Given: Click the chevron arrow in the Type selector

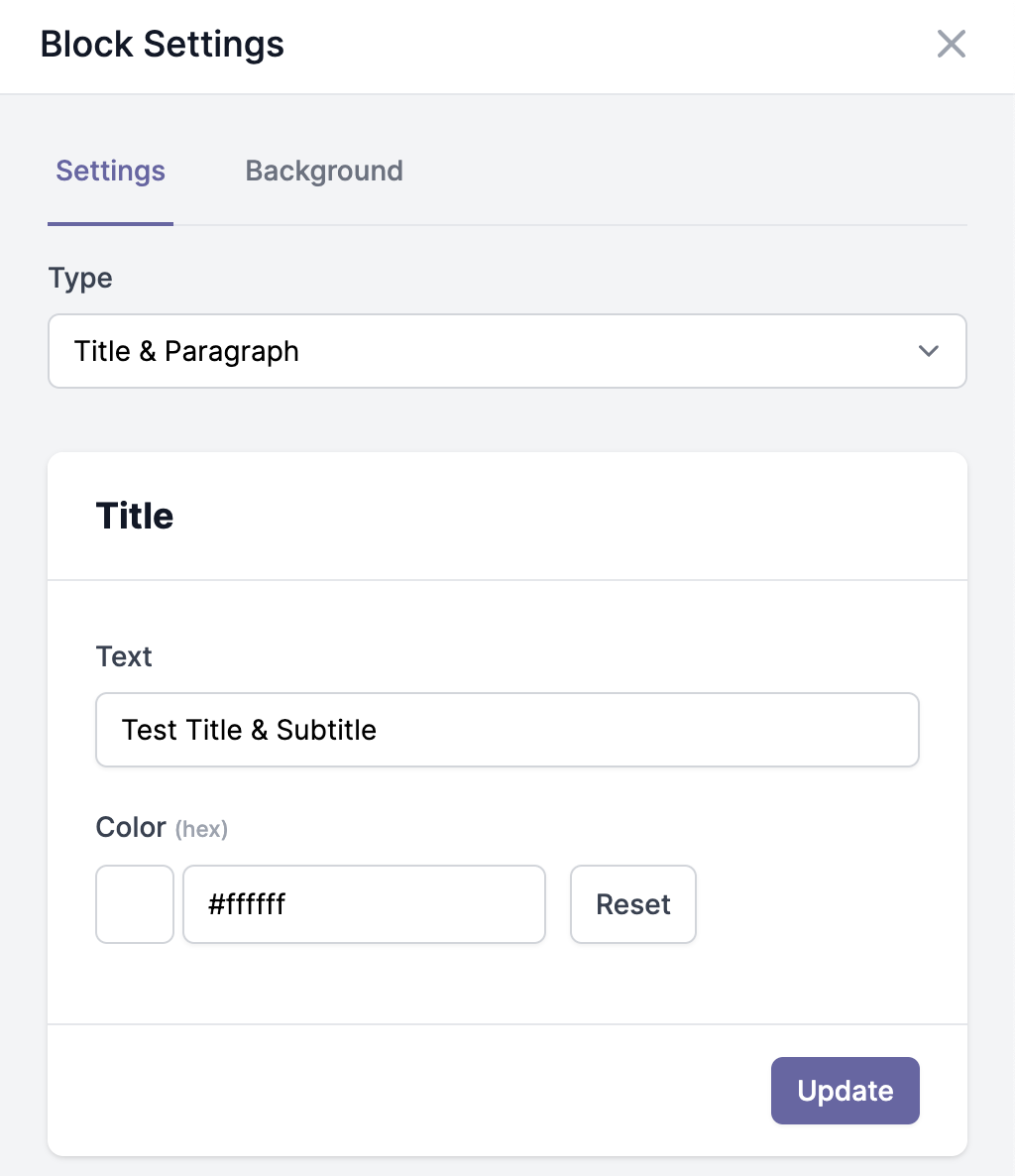Looking at the screenshot, I should click(929, 351).
